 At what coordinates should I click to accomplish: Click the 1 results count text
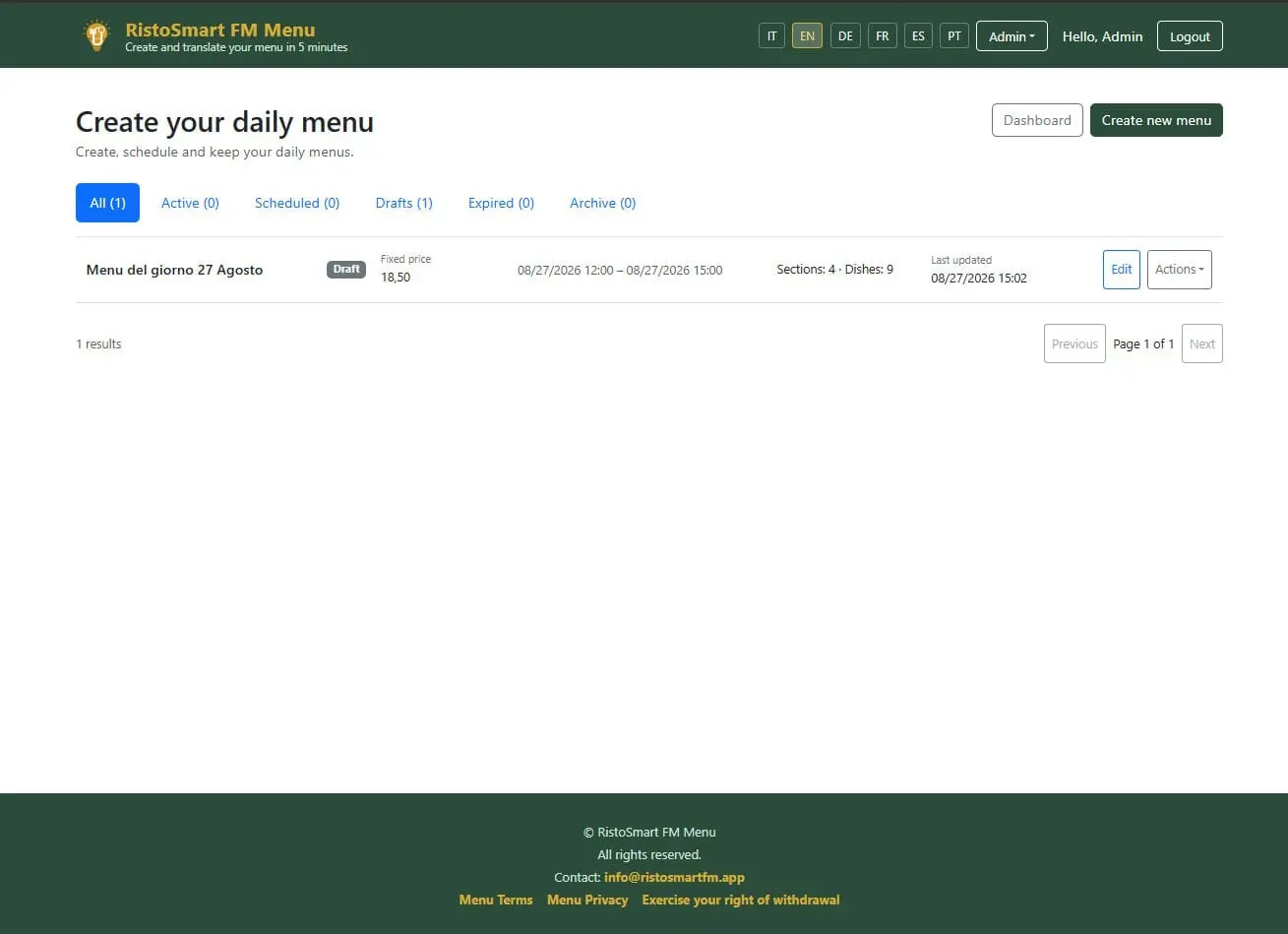pyautogui.click(x=98, y=343)
